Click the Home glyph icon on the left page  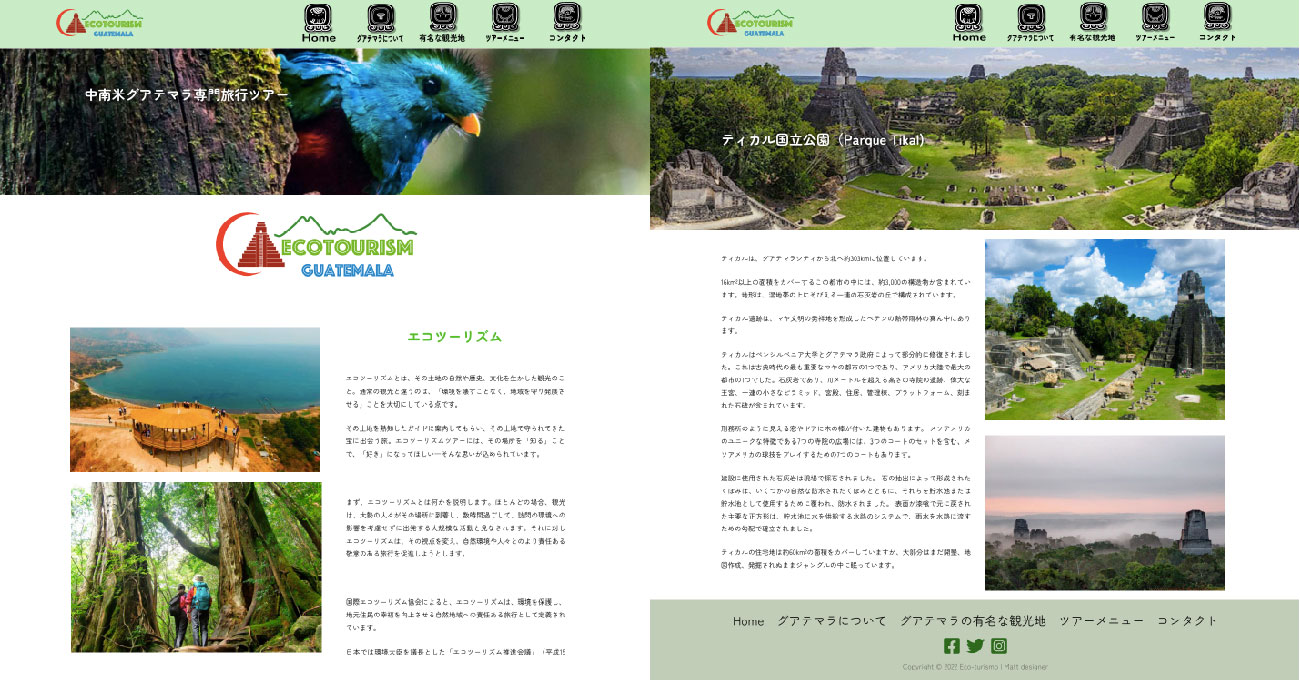318,18
